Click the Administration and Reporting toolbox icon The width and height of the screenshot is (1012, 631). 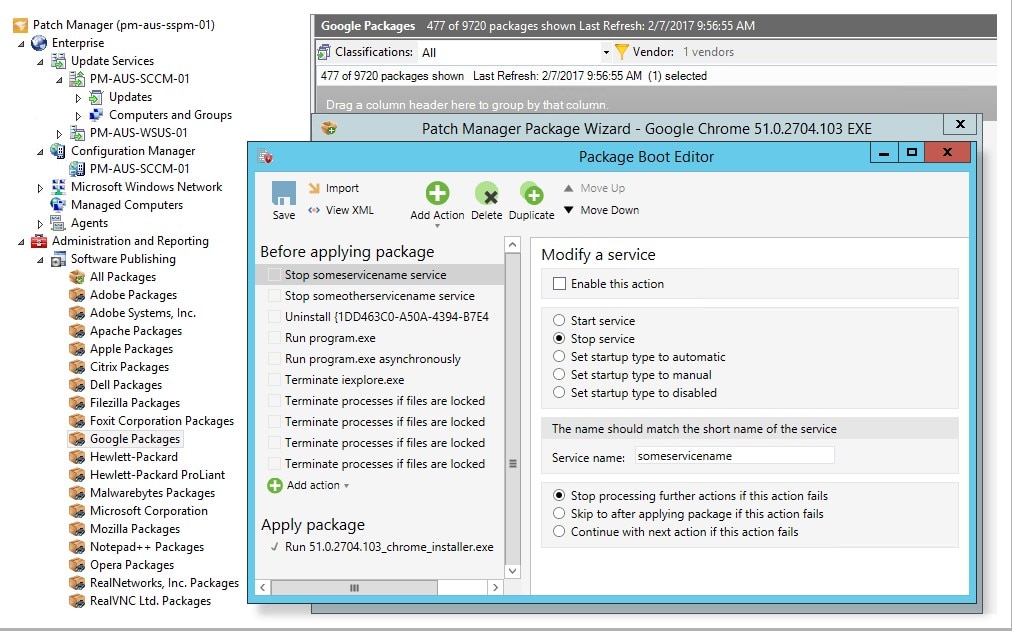39,241
